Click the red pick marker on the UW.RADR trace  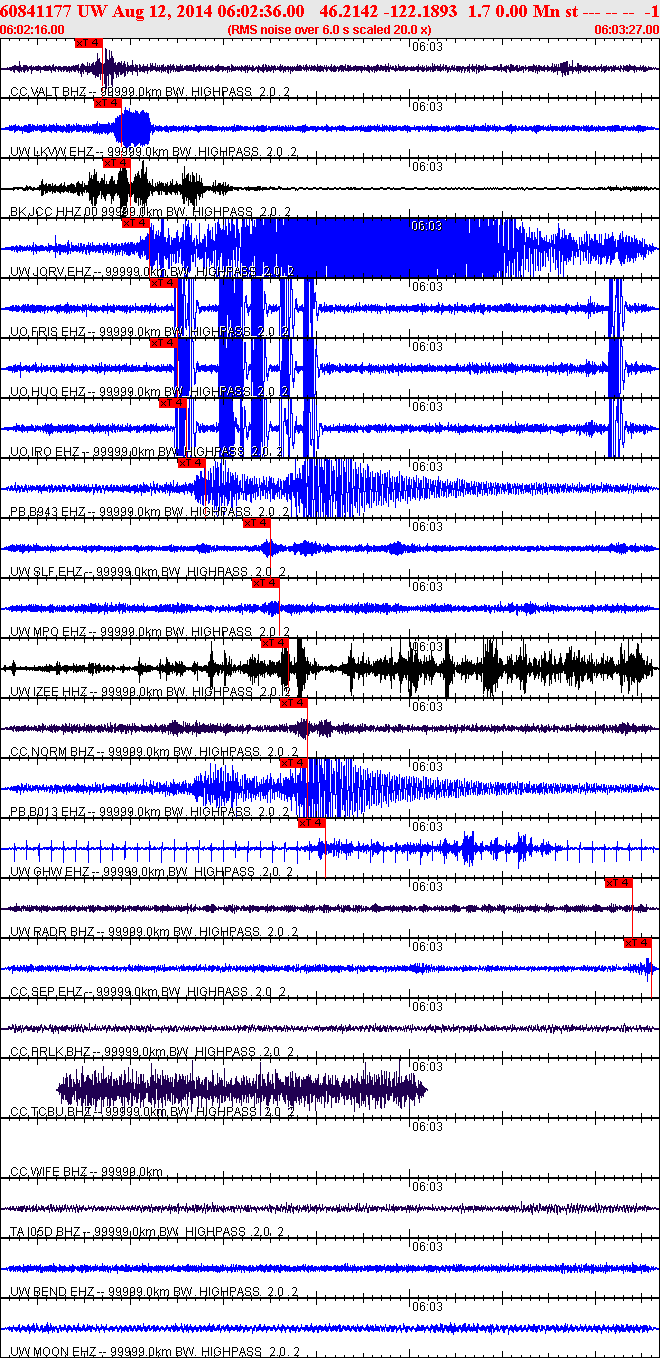pyautogui.click(x=619, y=882)
